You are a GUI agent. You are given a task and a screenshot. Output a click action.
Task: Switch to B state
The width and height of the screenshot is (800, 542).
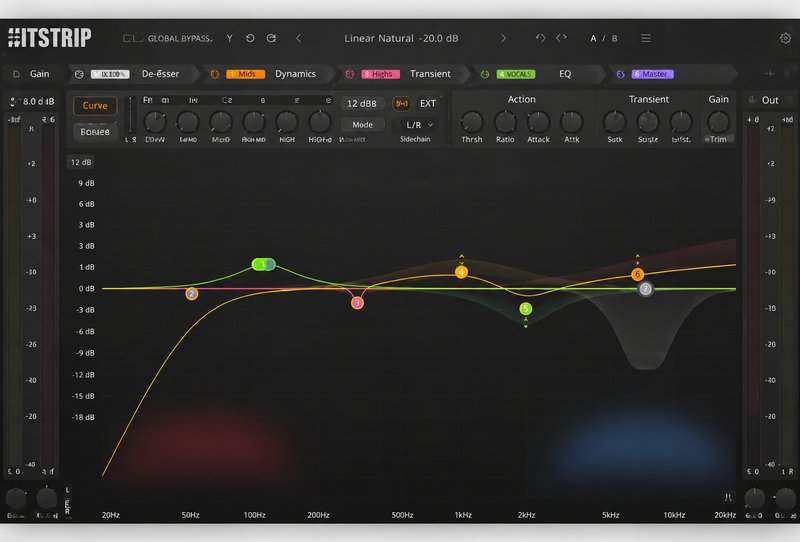[x=614, y=38]
